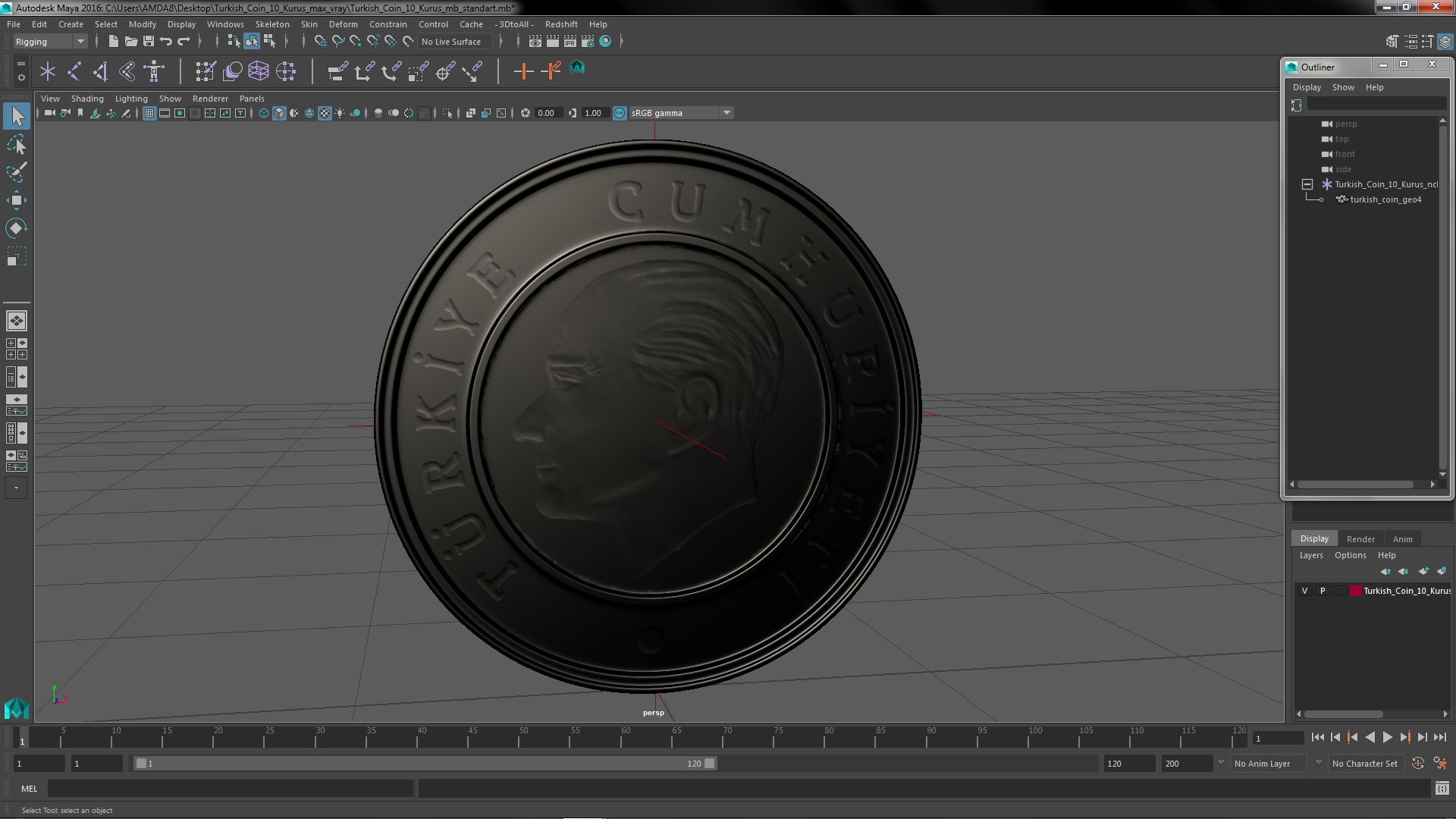Click the Parent constraint shelf icon
Viewport: 1456px width, 819px height.
click(x=337, y=71)
